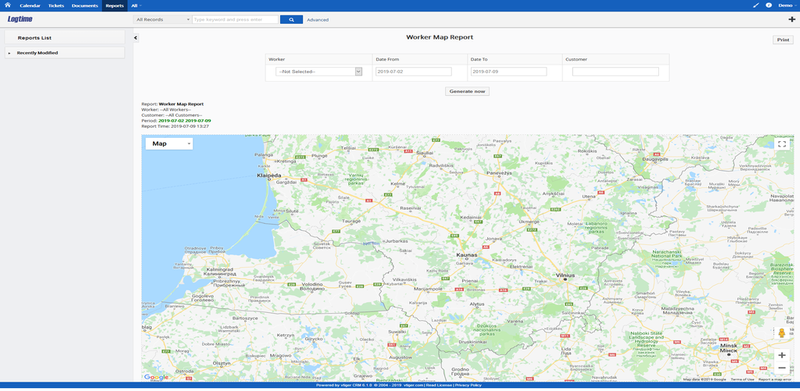Click Kaunas on the map
Image resolution: width=800 pixels, height=391 pixels.
(467, 254)
